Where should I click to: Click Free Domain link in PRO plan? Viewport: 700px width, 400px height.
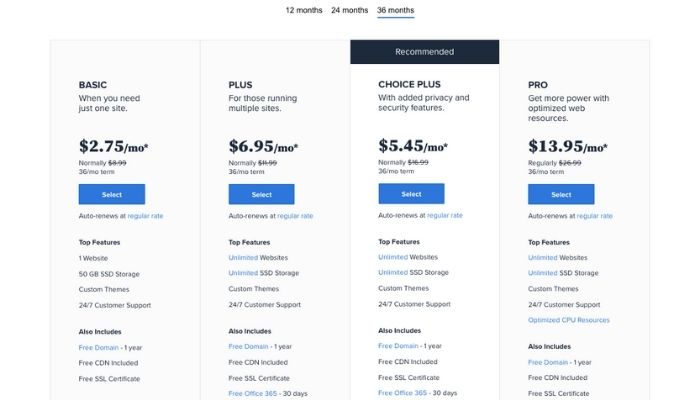click(x=548, y=362)
